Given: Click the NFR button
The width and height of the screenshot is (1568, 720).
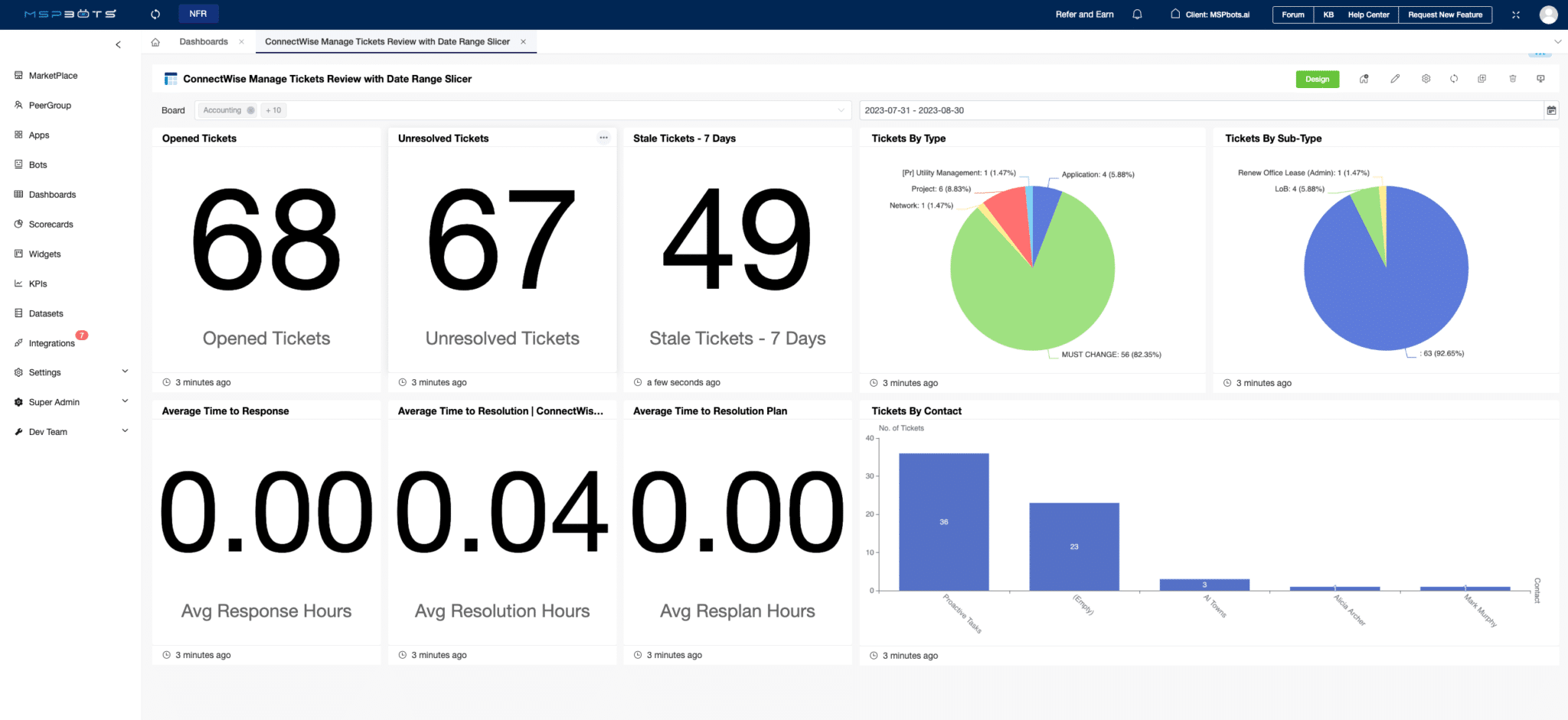Looking at the screenshot, I should (198, 14).
